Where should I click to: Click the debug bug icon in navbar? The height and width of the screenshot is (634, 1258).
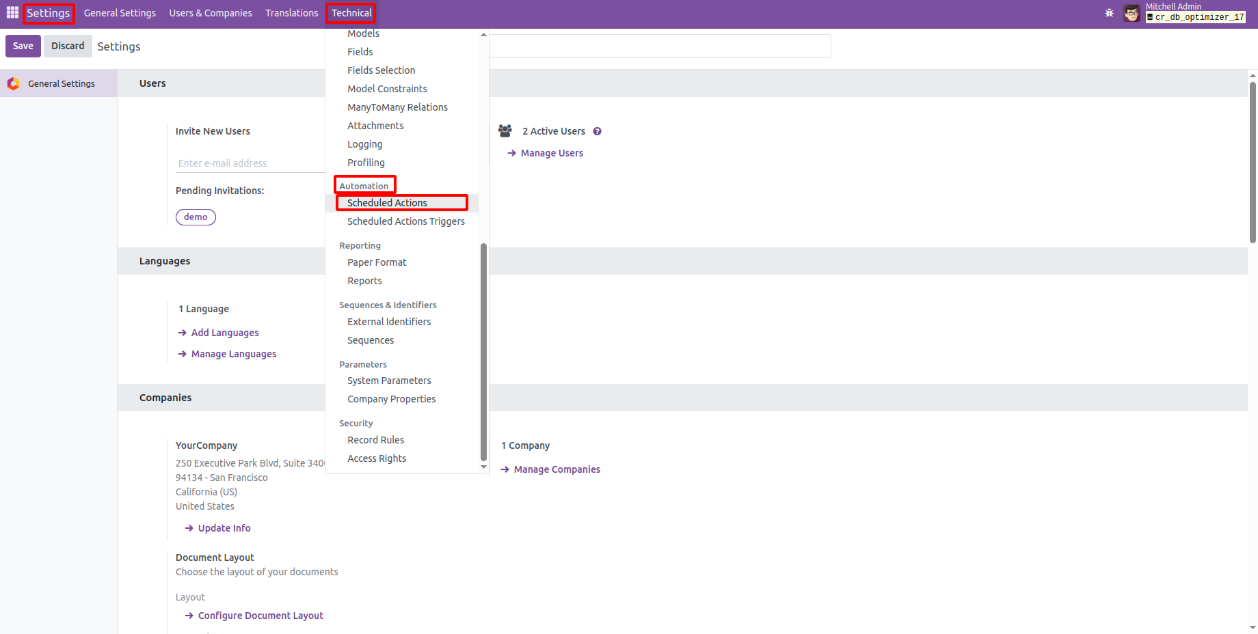click(x=1109, y=13)
